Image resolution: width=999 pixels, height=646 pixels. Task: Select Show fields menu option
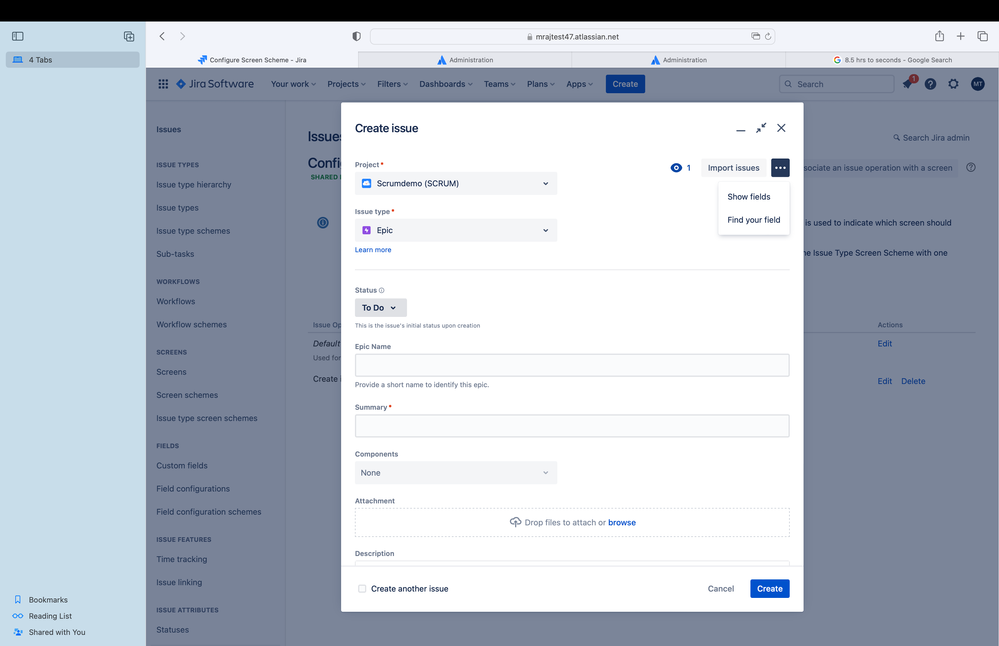(754, 197)
